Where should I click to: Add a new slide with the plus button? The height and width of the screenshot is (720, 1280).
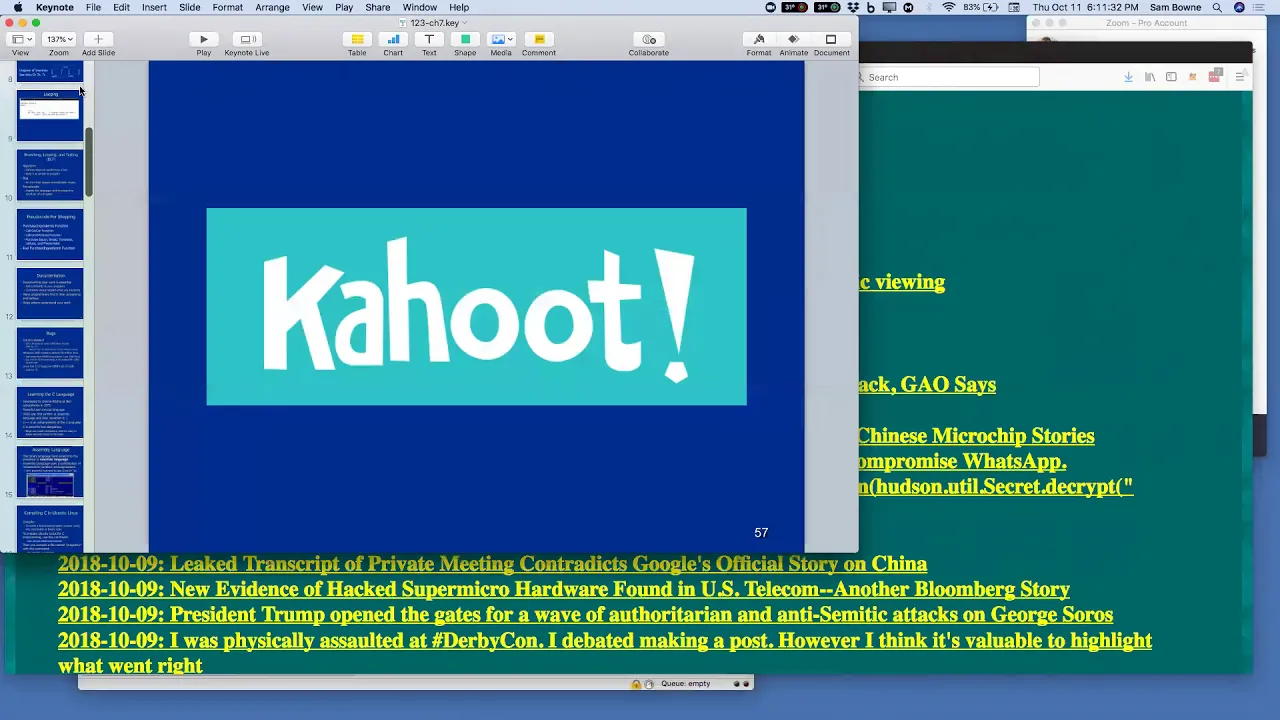click(98, 39)
